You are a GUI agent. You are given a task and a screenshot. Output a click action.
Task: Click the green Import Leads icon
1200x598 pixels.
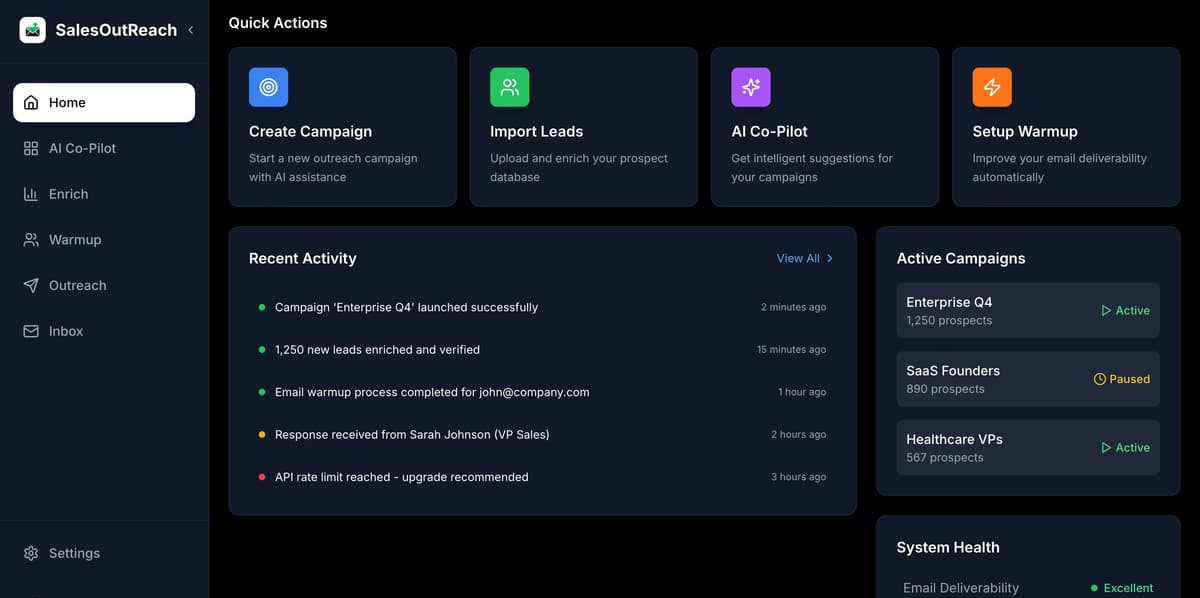509,87
